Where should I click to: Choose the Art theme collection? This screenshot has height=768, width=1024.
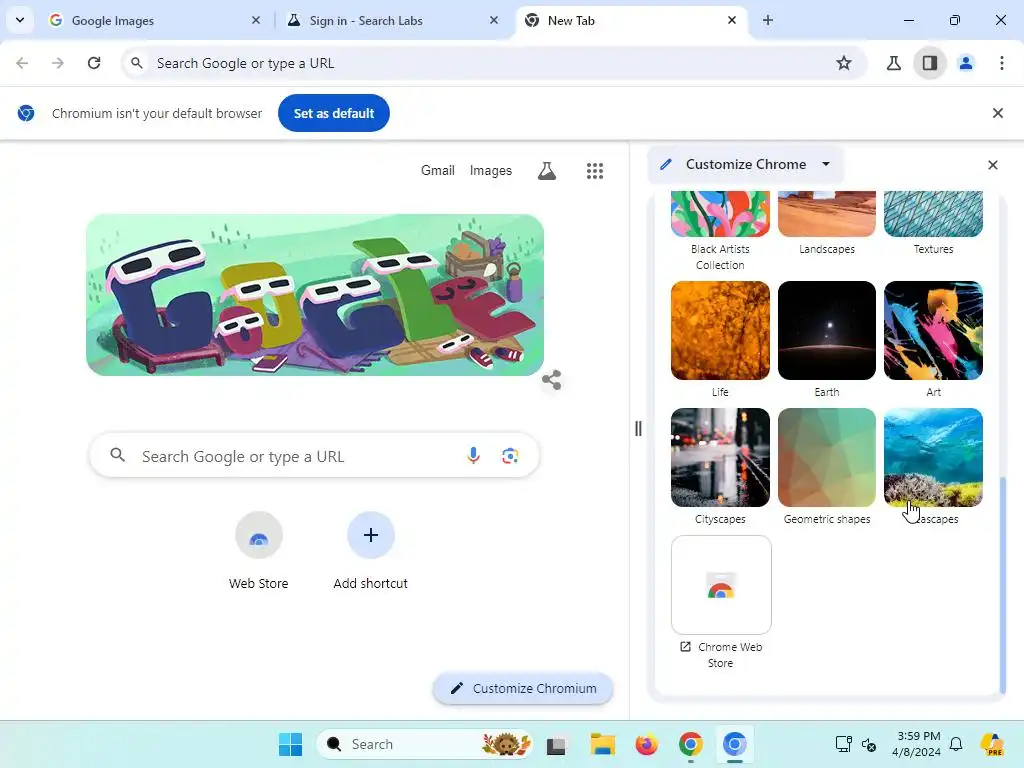(x=933, y=340)
